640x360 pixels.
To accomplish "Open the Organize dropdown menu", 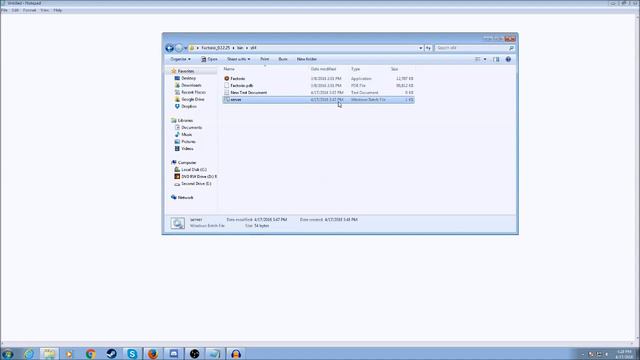I will click(180, 59).
